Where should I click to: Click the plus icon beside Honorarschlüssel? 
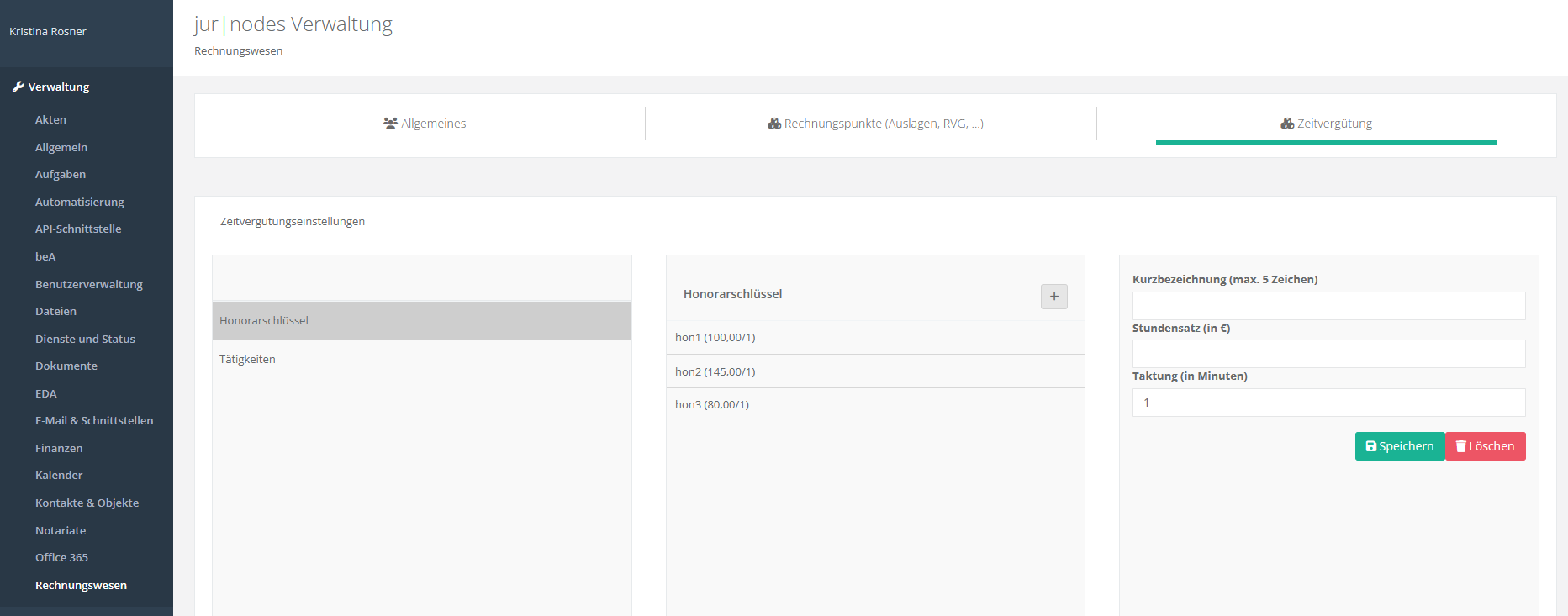coord(1053,297)
